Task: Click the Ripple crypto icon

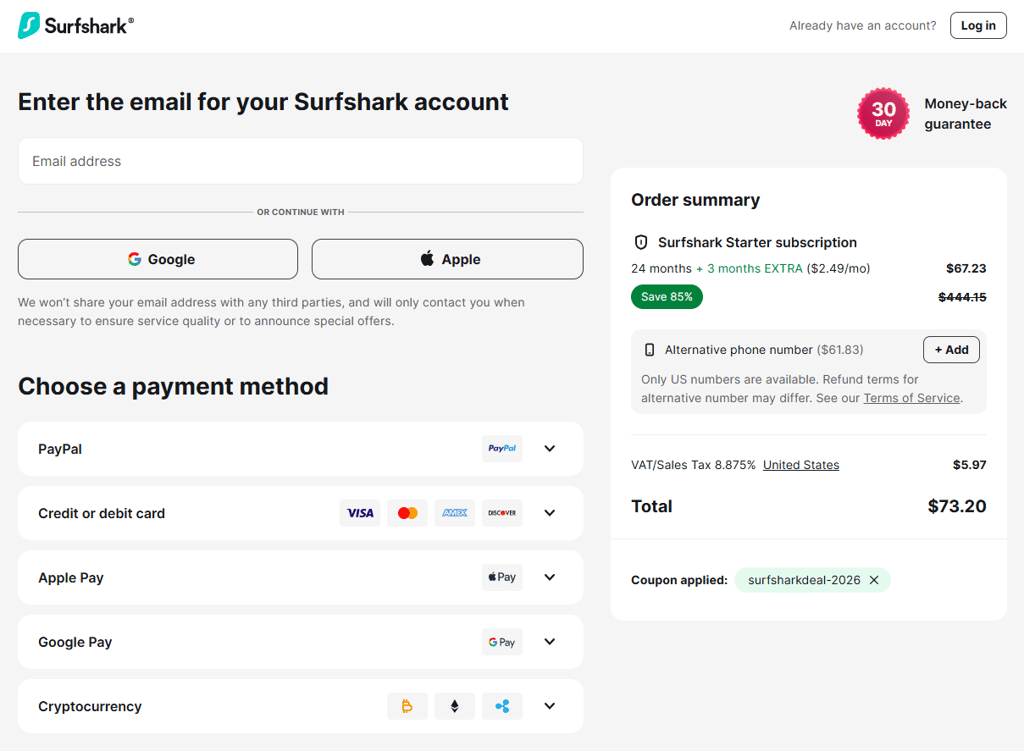Action: click(x=502, y=706)
